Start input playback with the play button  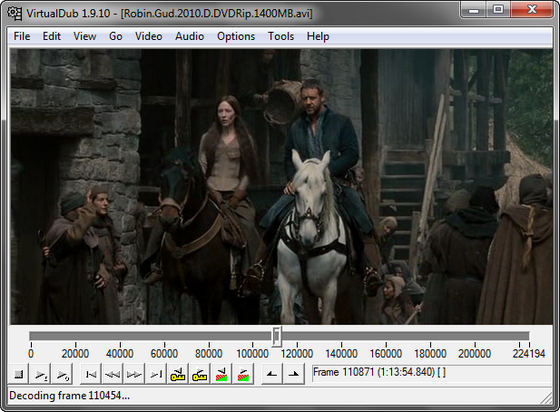(x=40, y=374)
